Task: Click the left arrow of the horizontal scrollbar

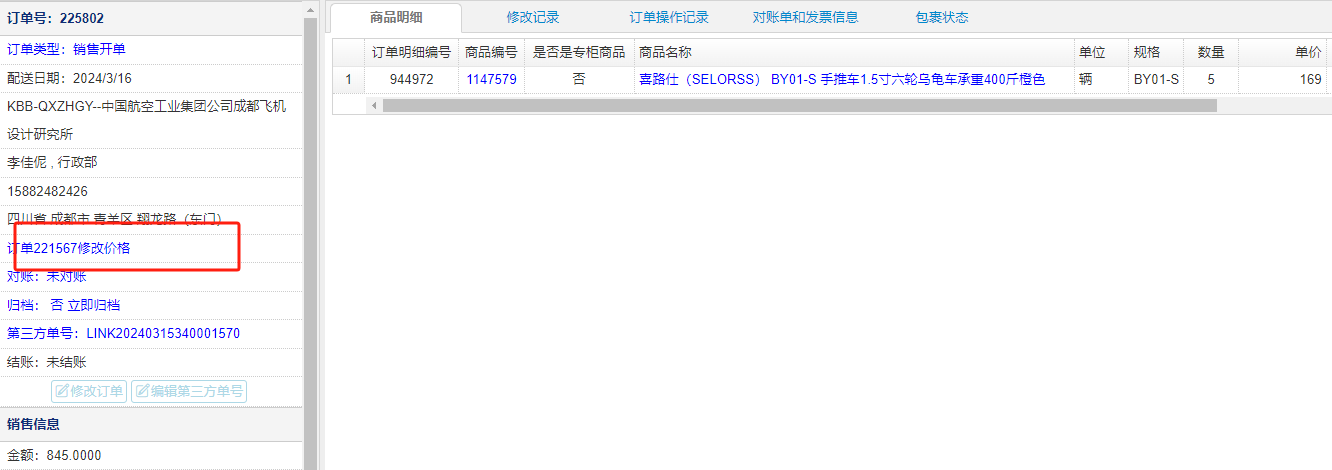Action: pyautogui.click(x=375, y=105)
